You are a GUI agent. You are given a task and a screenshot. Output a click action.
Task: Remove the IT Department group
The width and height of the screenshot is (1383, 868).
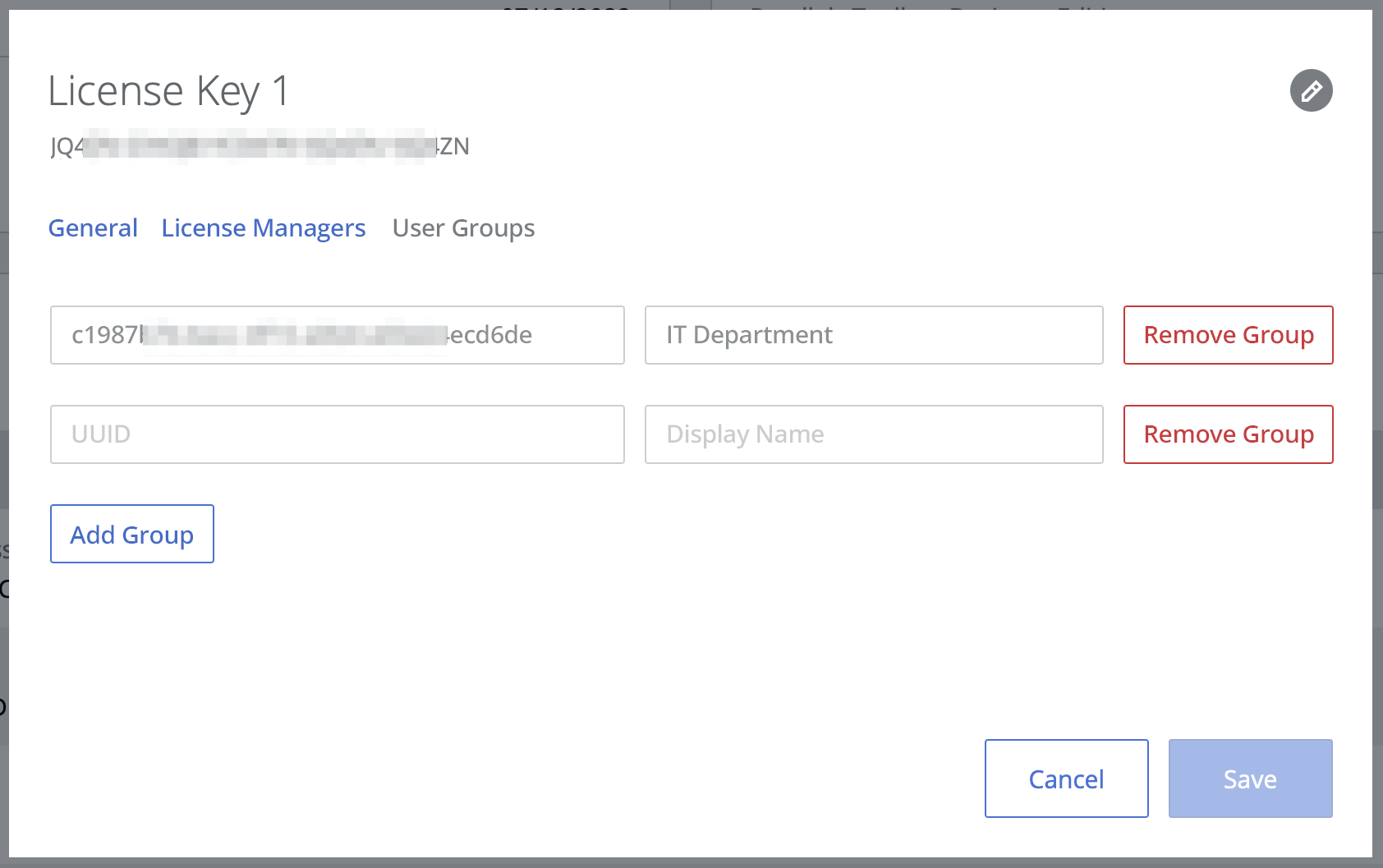[1229, 335]
